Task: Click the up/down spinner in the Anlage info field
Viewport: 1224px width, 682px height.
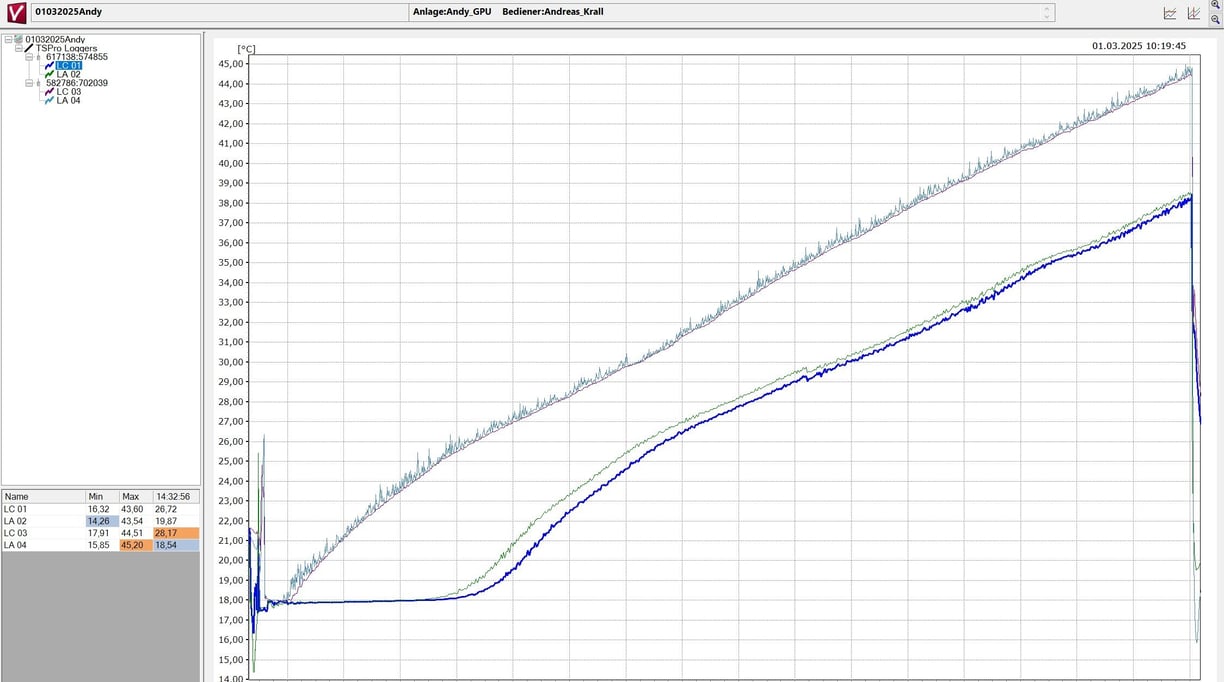Action: pos(1047,13)
